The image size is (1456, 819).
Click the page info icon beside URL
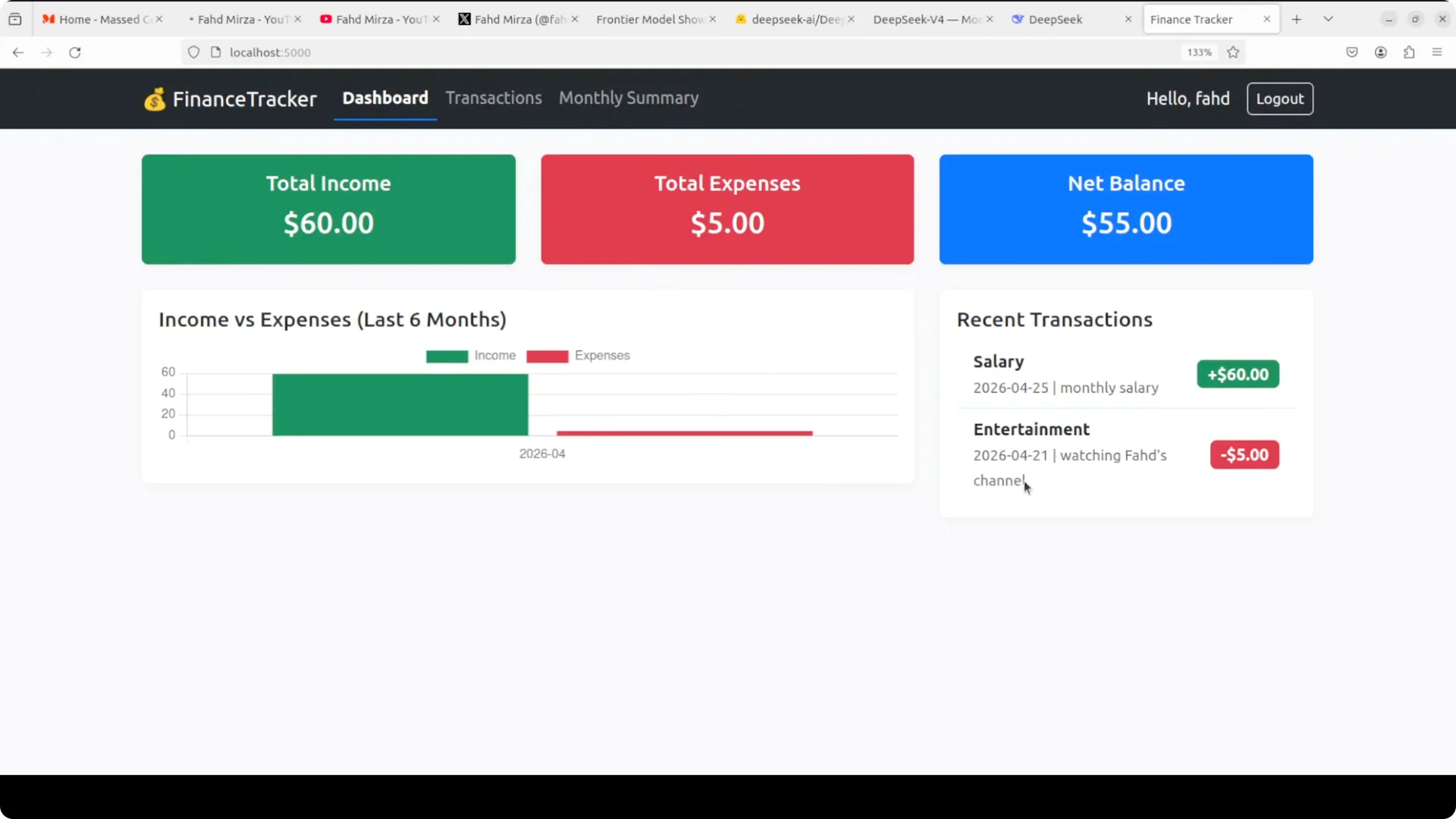pos(215,52)
